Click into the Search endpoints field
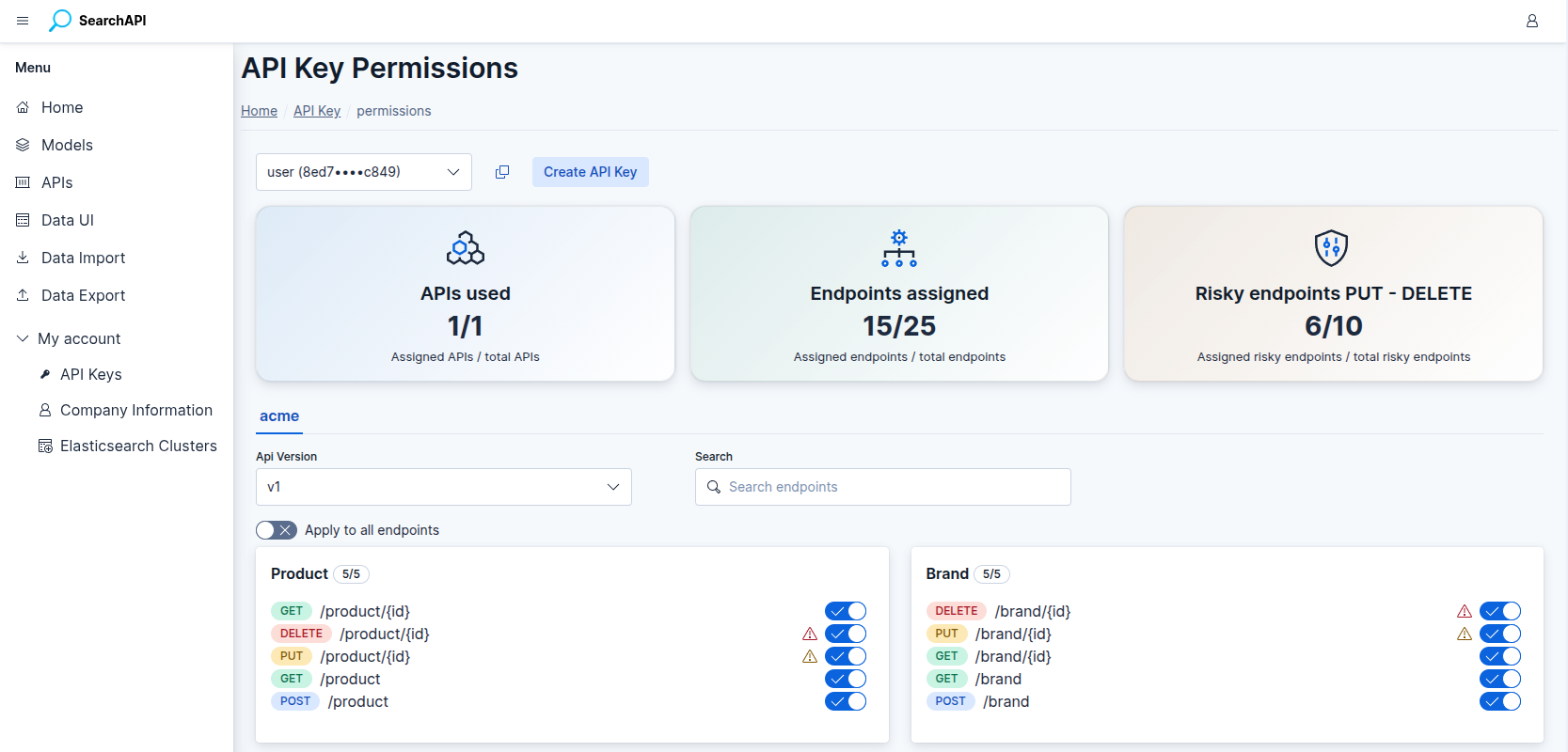Image resolution: width=1568 pixels, height=752 pixels. point(883,487)
